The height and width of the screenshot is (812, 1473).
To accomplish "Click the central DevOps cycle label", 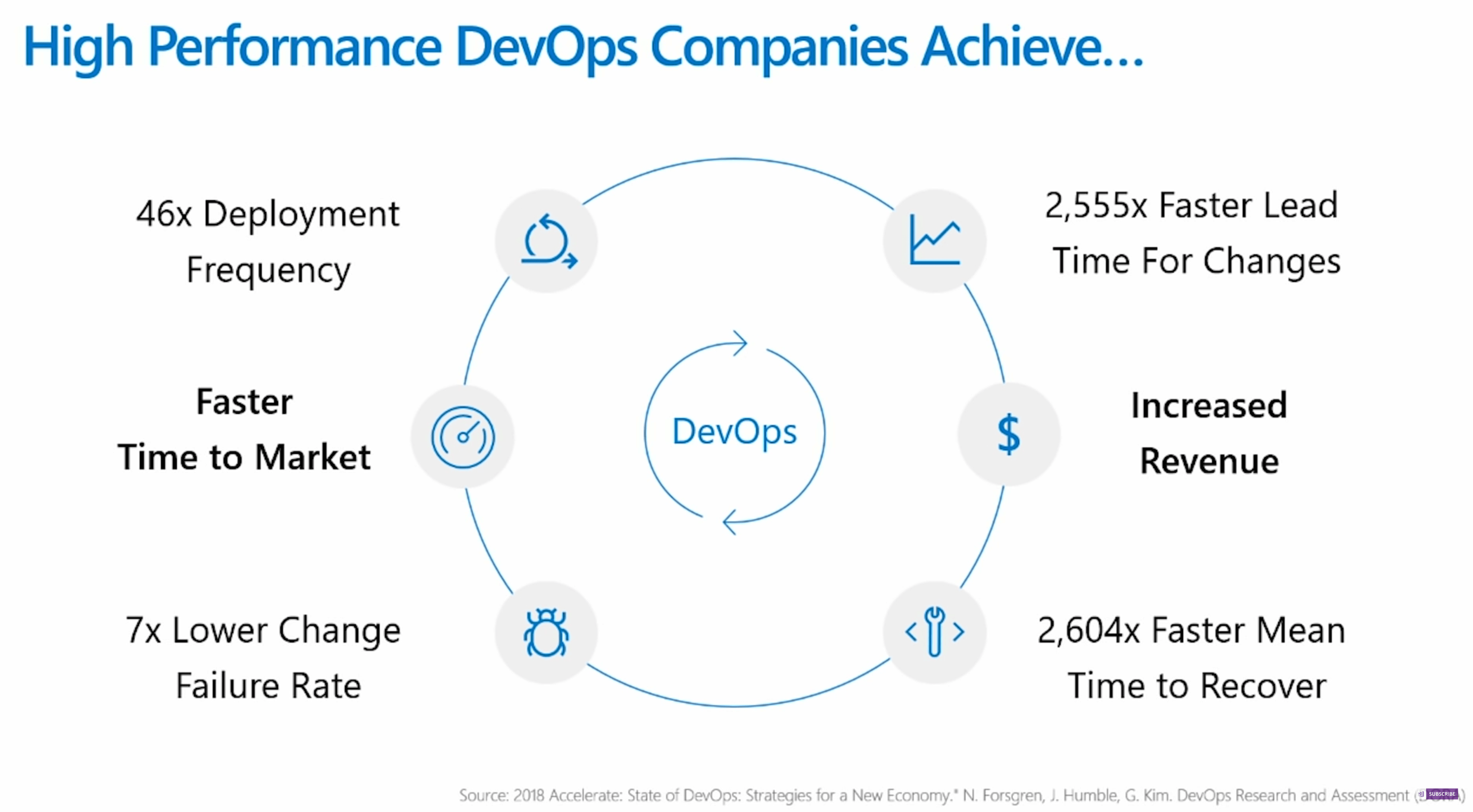I will (x=734, y=432).
